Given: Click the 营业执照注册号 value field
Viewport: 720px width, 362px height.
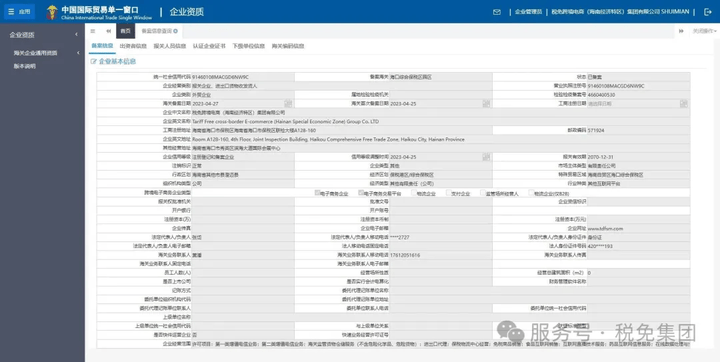Looking at the screenshot, I should (638, 86).
